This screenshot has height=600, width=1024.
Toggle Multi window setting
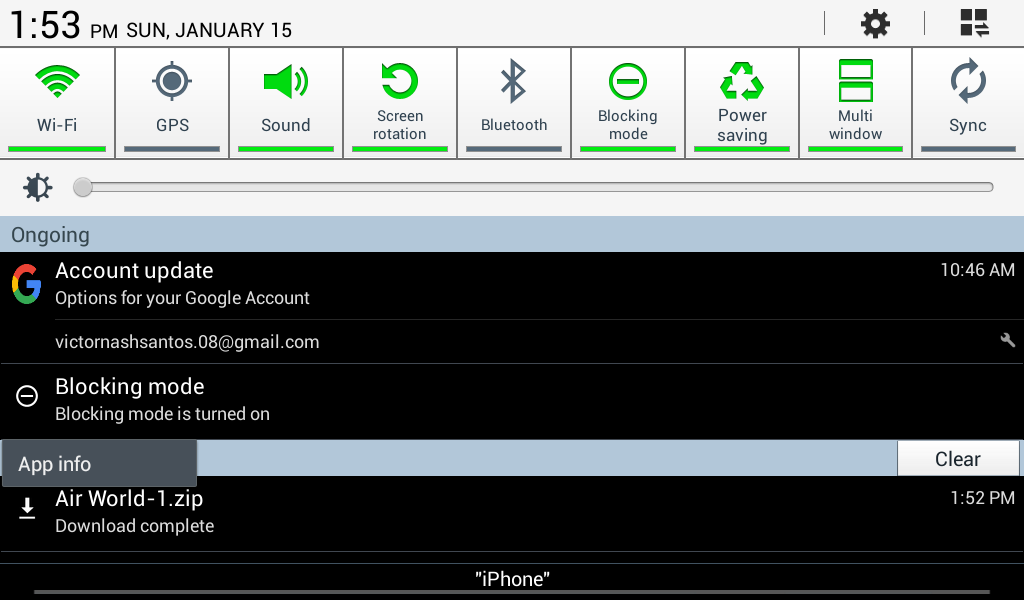tap(856, 103)
